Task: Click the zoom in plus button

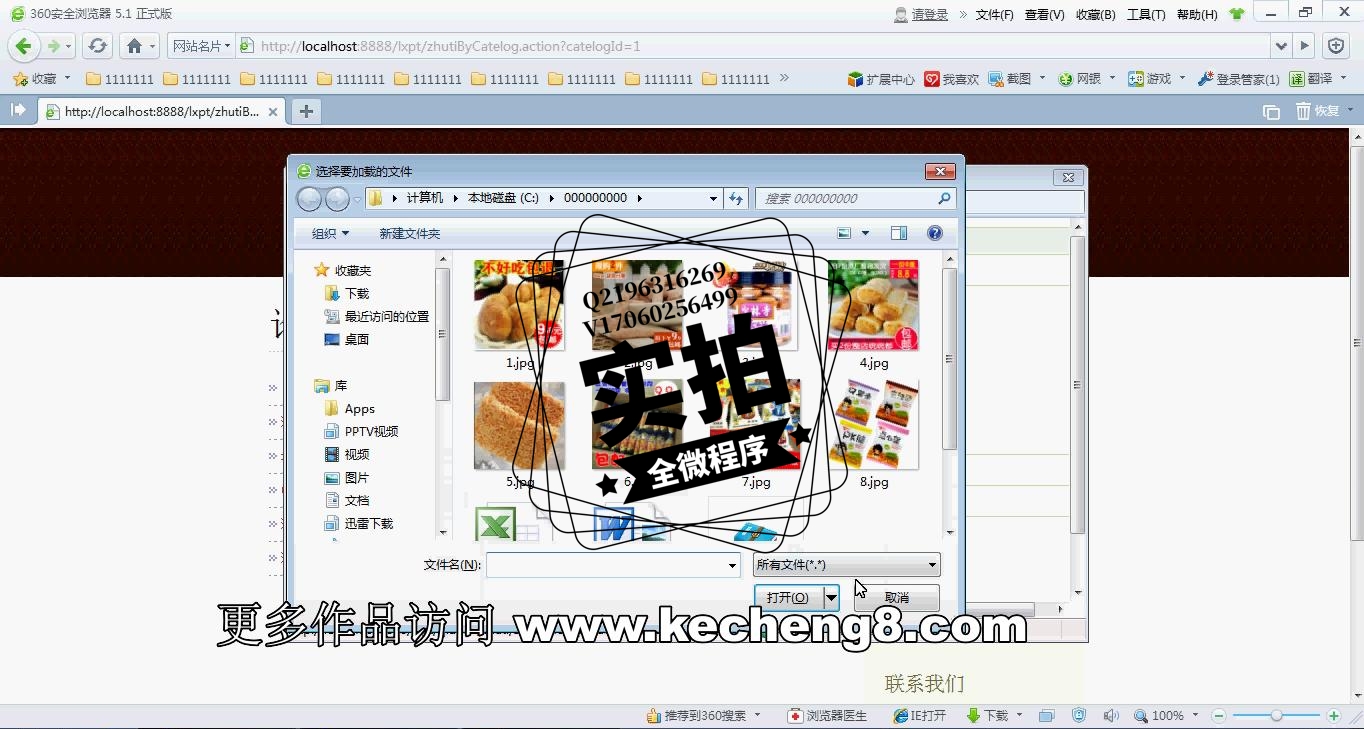Action: point(1333,716)
